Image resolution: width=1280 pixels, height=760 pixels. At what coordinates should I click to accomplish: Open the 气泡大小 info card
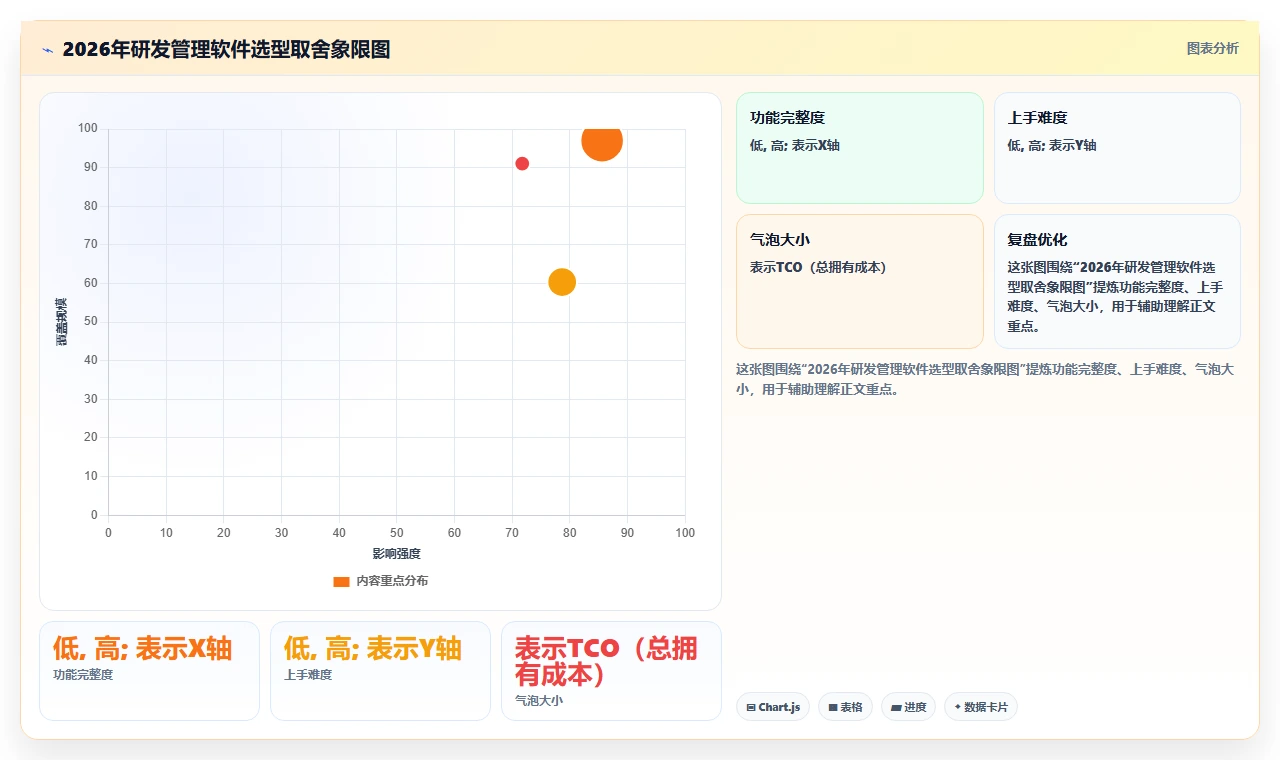[x=860, y=281]
